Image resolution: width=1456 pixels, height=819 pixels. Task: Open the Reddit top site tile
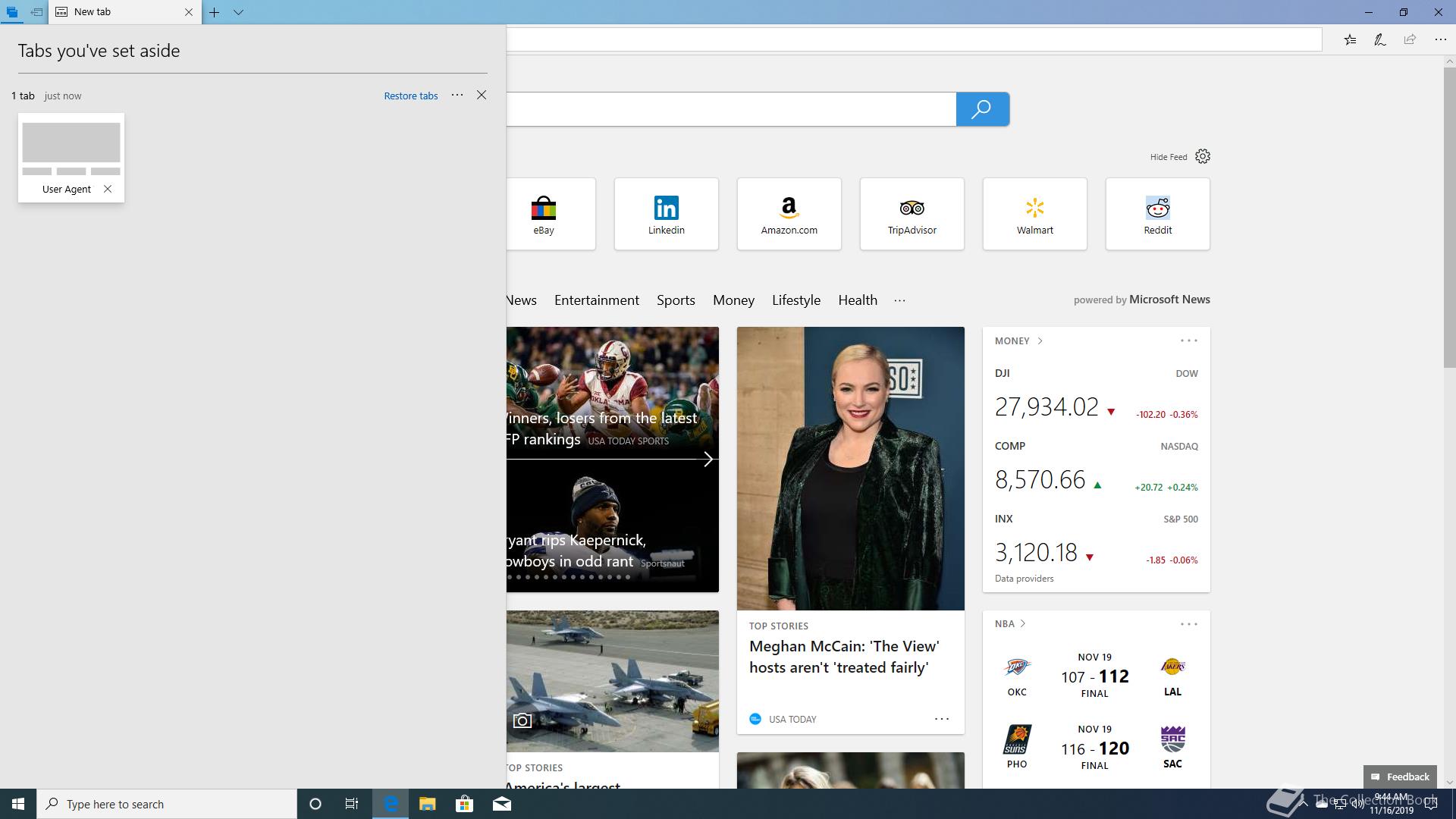[x=1158, y=214]
